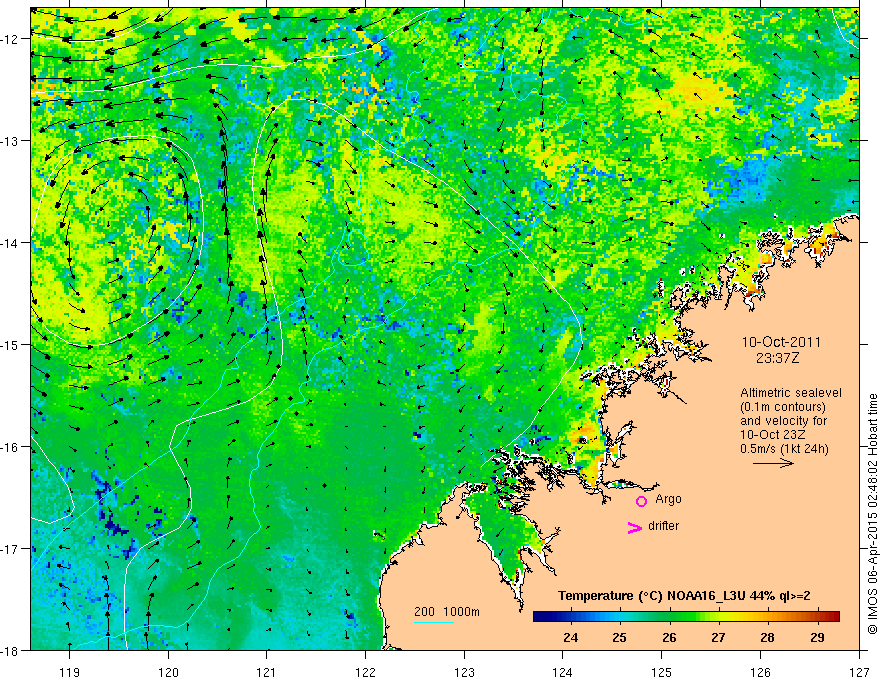Click longitude label 119 on bottom axis
This screenshot has width=880, height=680.
pyautogui.click(x=70, y=672)
